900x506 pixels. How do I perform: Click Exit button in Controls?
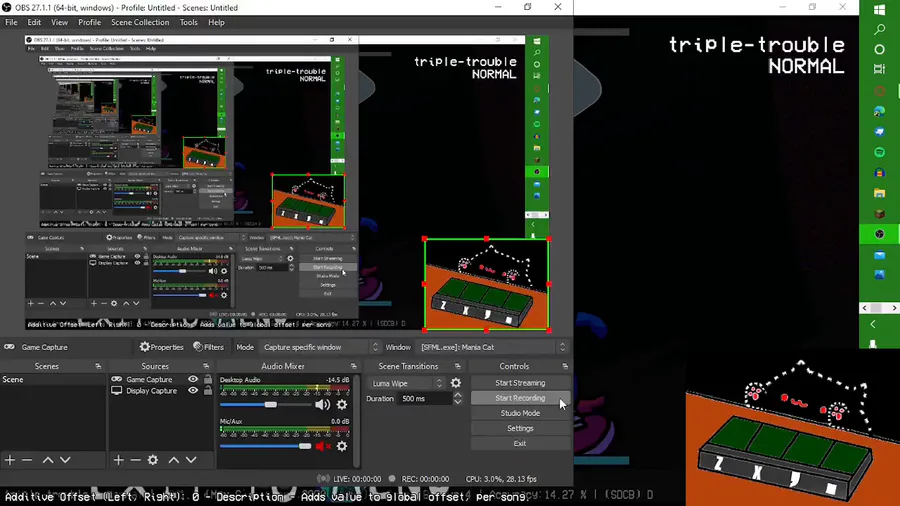click(x=520, y=443)
